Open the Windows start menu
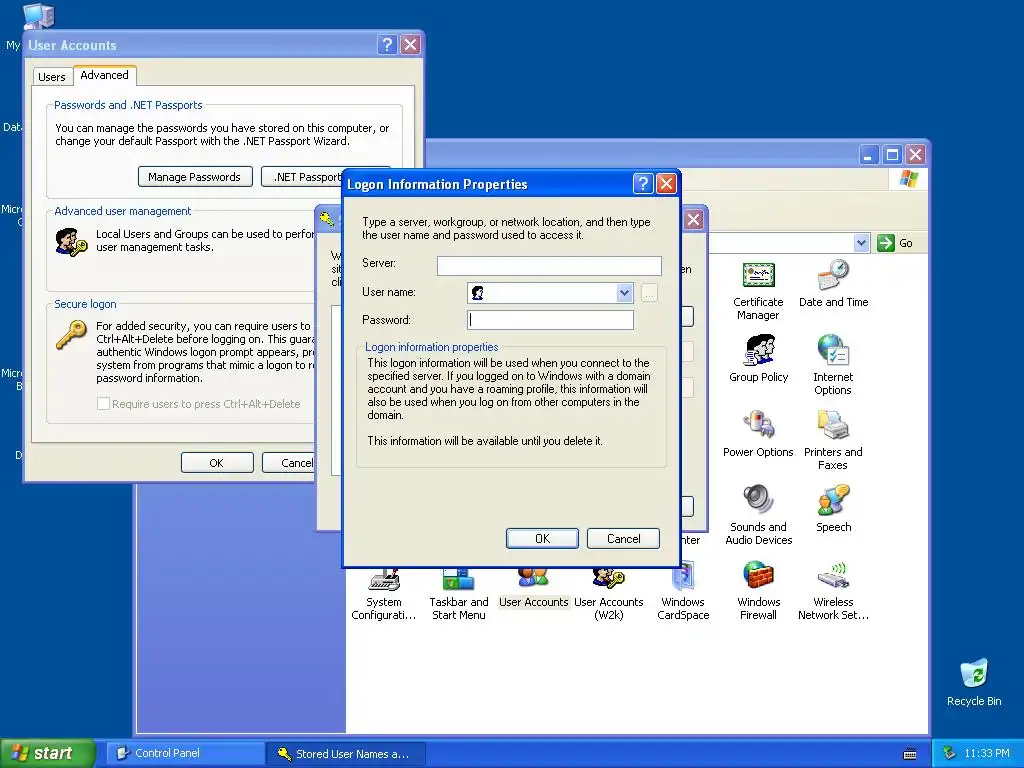The width and height of the screenshot is (1024, 768). click(47, 753)
